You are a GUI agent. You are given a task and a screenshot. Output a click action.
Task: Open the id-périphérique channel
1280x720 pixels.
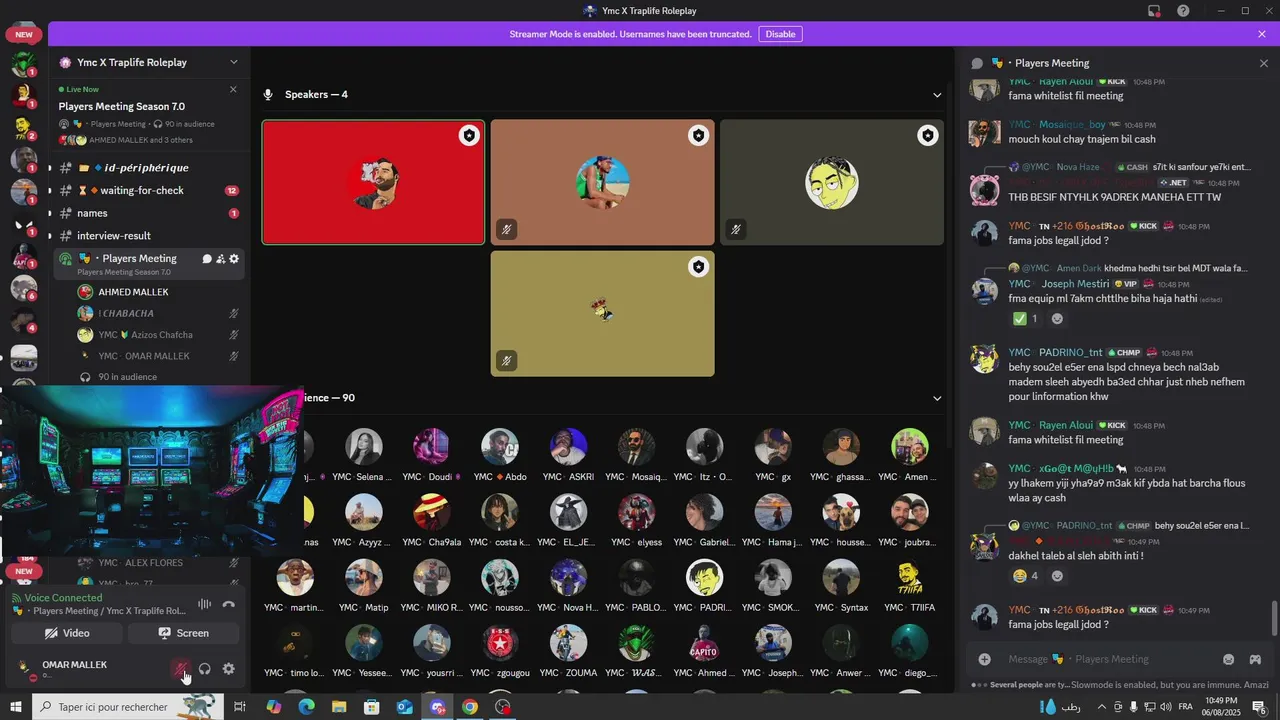pyautogui.click(x=148, y=168)
